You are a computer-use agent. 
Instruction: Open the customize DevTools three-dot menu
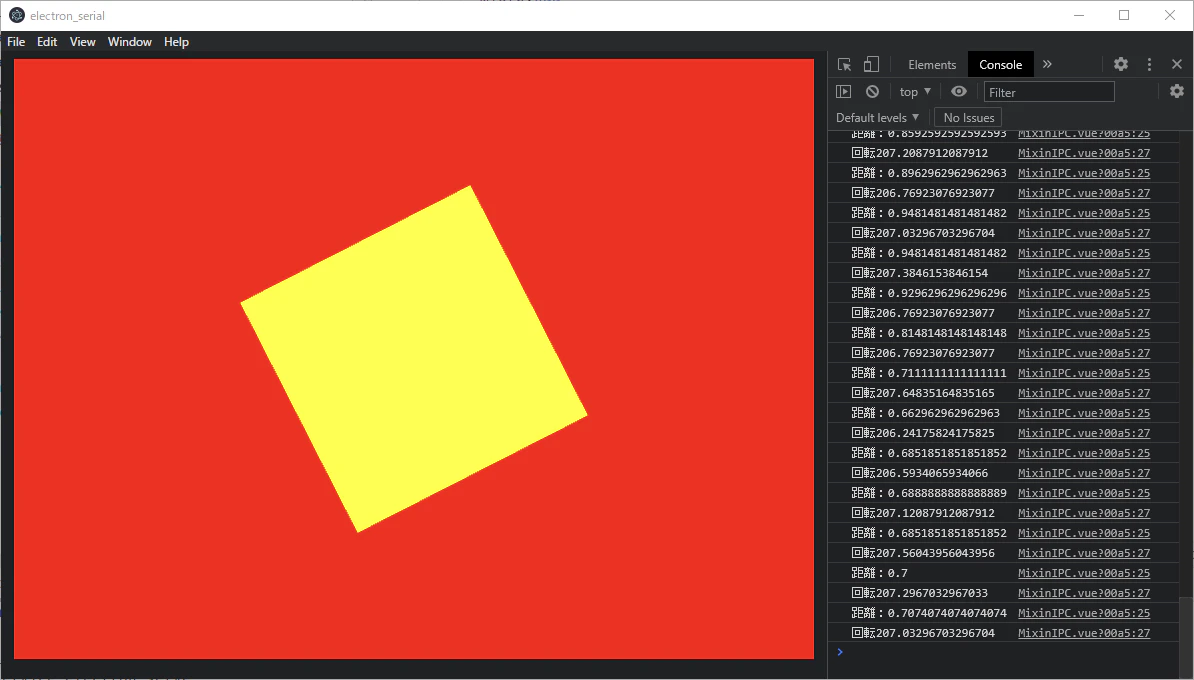coord(1149,65)
